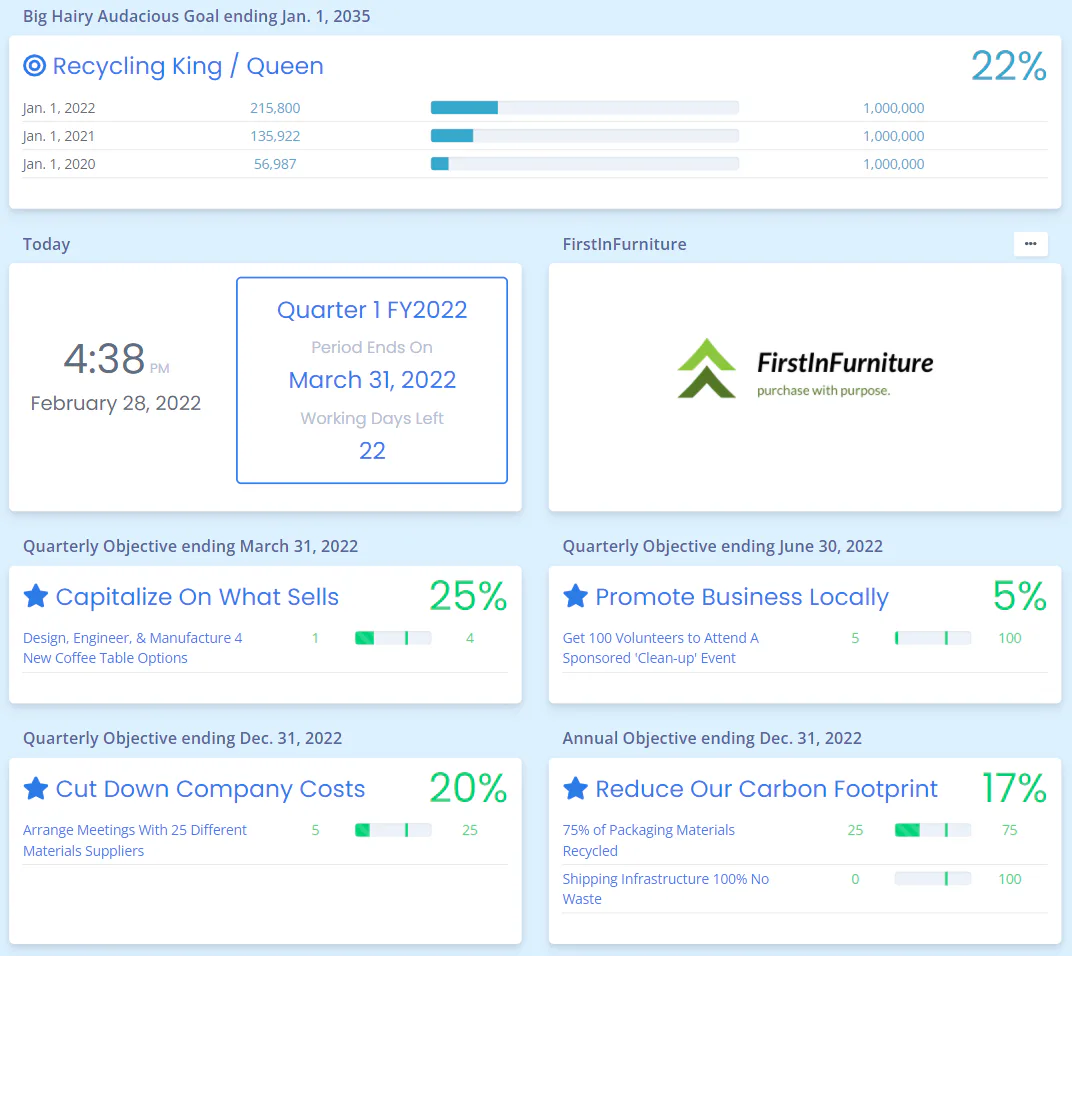The width and height of the screenshot is (1072, 1115).
Task: Click the target icon beside Recycling King / Queen
Action: [34, 65]
